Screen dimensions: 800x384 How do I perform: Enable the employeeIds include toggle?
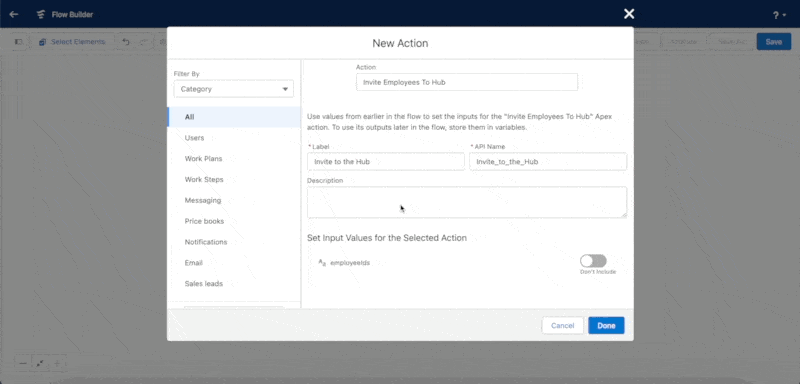tap(593, 261)
